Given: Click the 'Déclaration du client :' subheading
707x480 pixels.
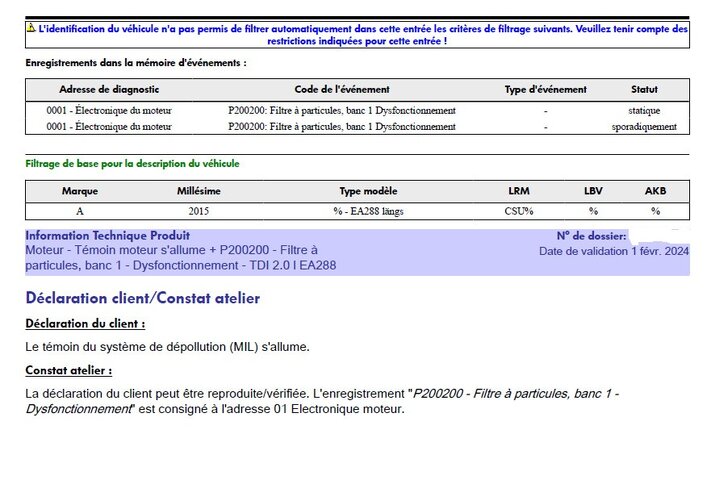Looking at the screenshot, I should (85, 324).
